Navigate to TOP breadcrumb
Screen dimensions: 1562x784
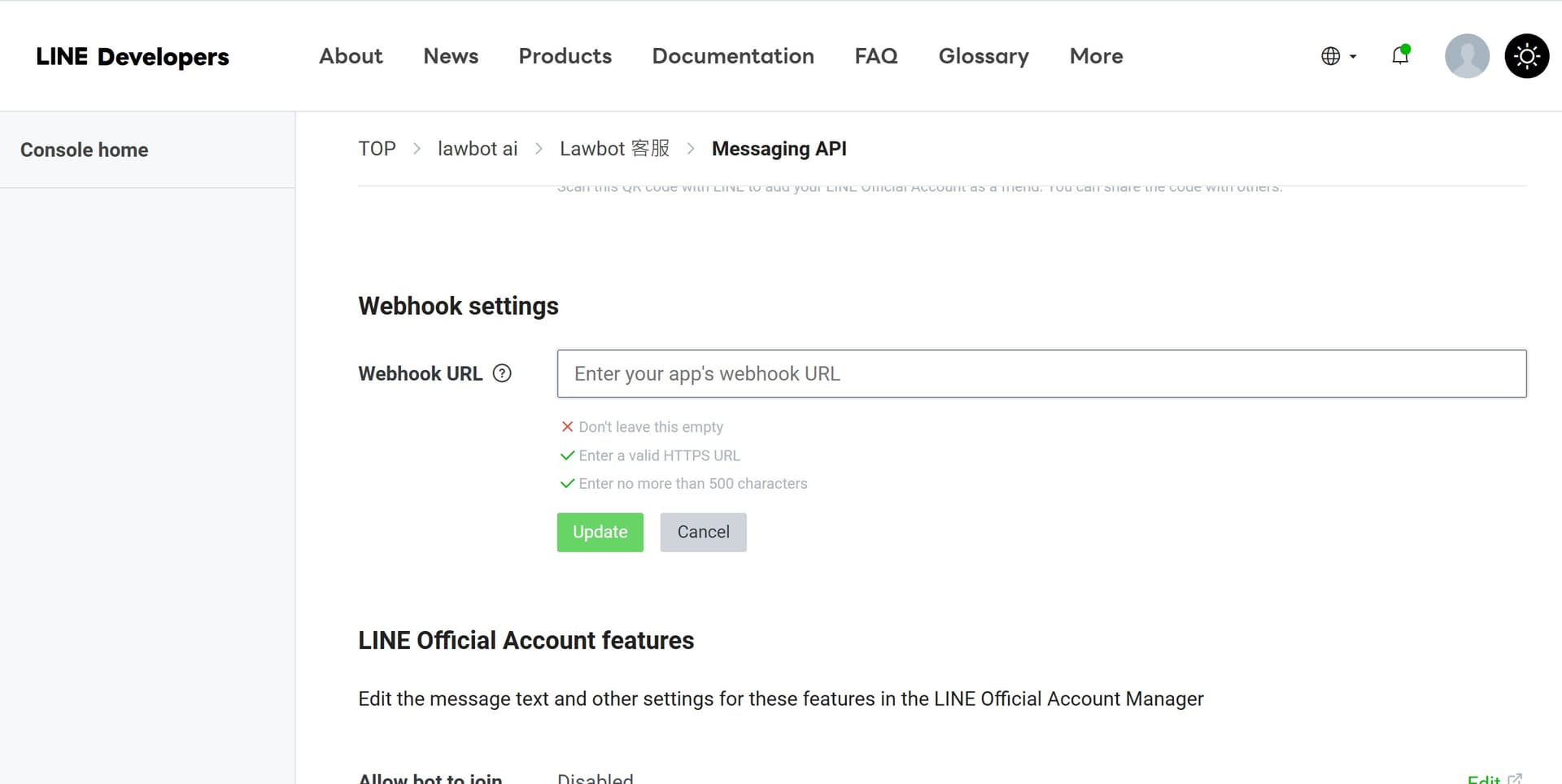coord(377,149)
